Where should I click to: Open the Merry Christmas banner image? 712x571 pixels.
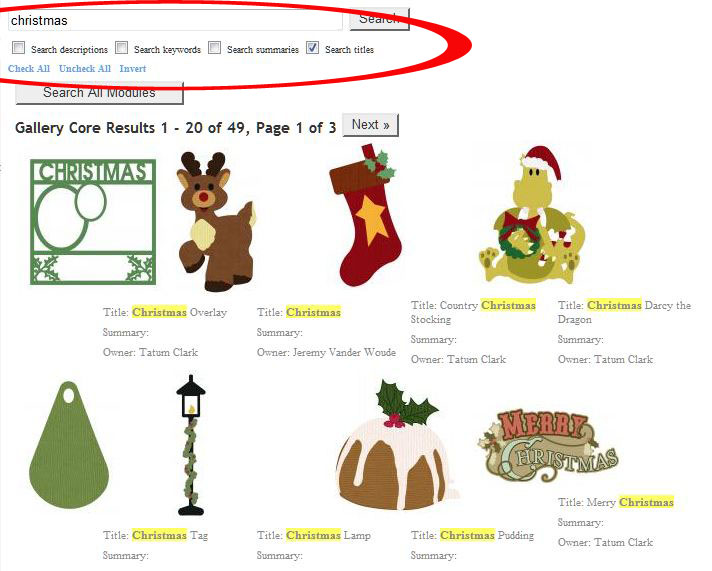[x=549, y=446]
